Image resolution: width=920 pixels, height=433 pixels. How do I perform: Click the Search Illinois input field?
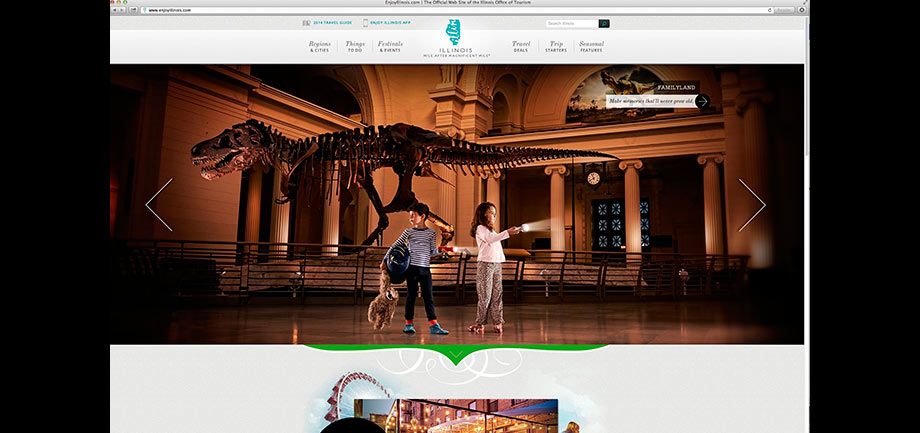[x=571, y=23]
